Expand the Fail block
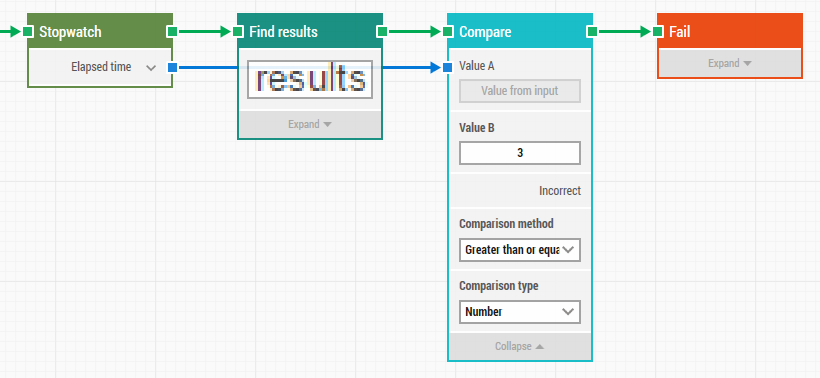 coord(730,63)
